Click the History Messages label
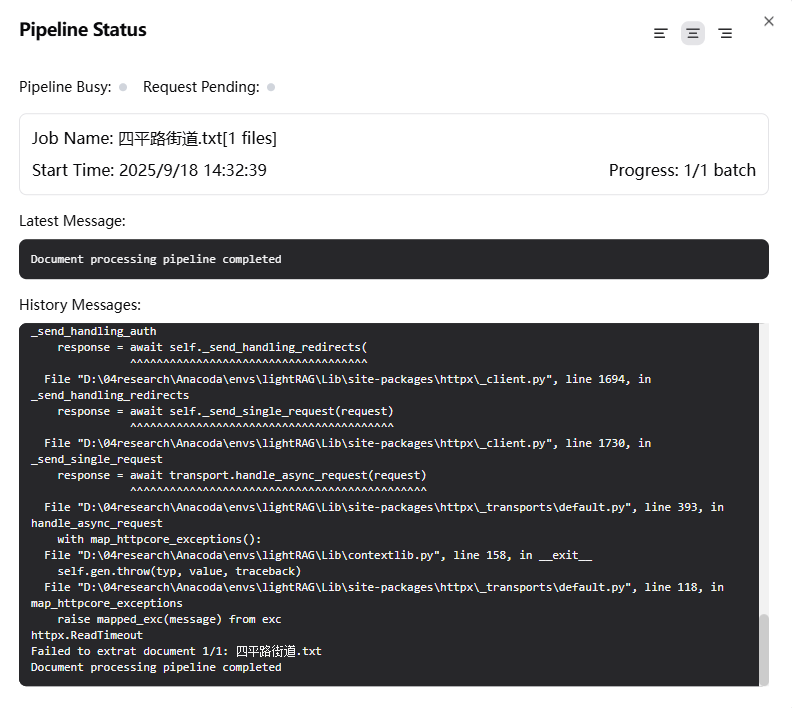 click(x=80, y=304)
